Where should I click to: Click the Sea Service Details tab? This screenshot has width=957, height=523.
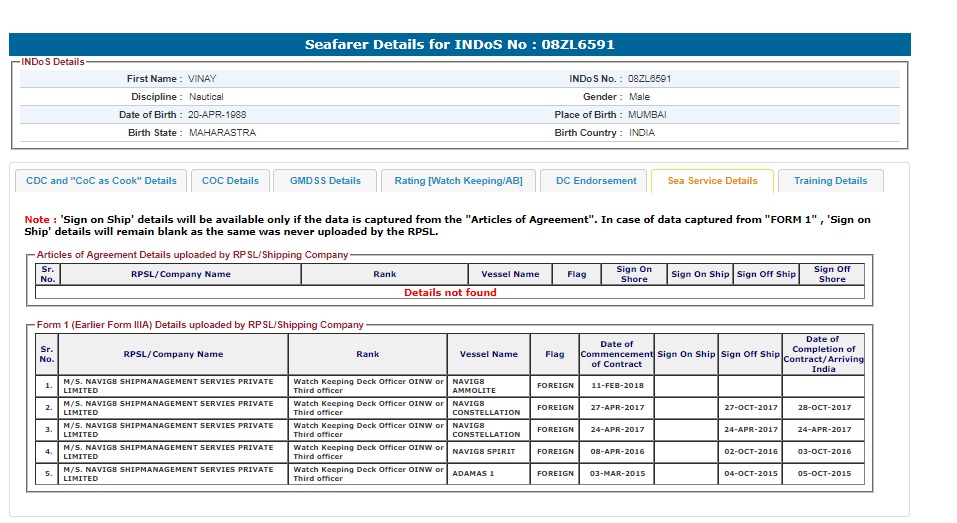pos(712,181)
